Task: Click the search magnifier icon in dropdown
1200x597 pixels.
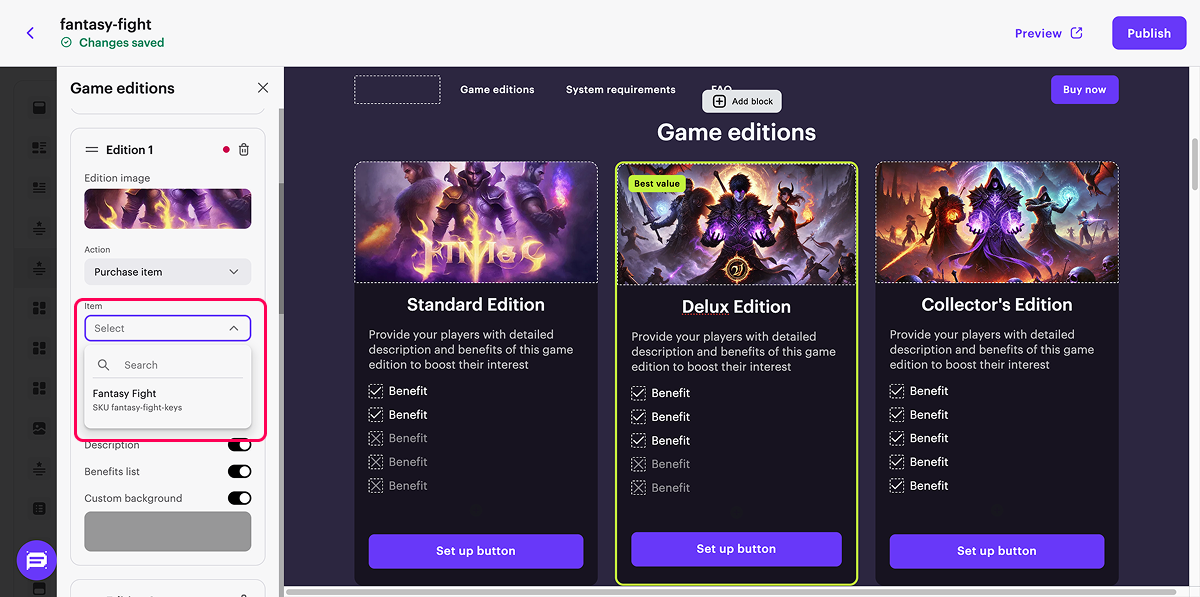Action: (104, 365)
